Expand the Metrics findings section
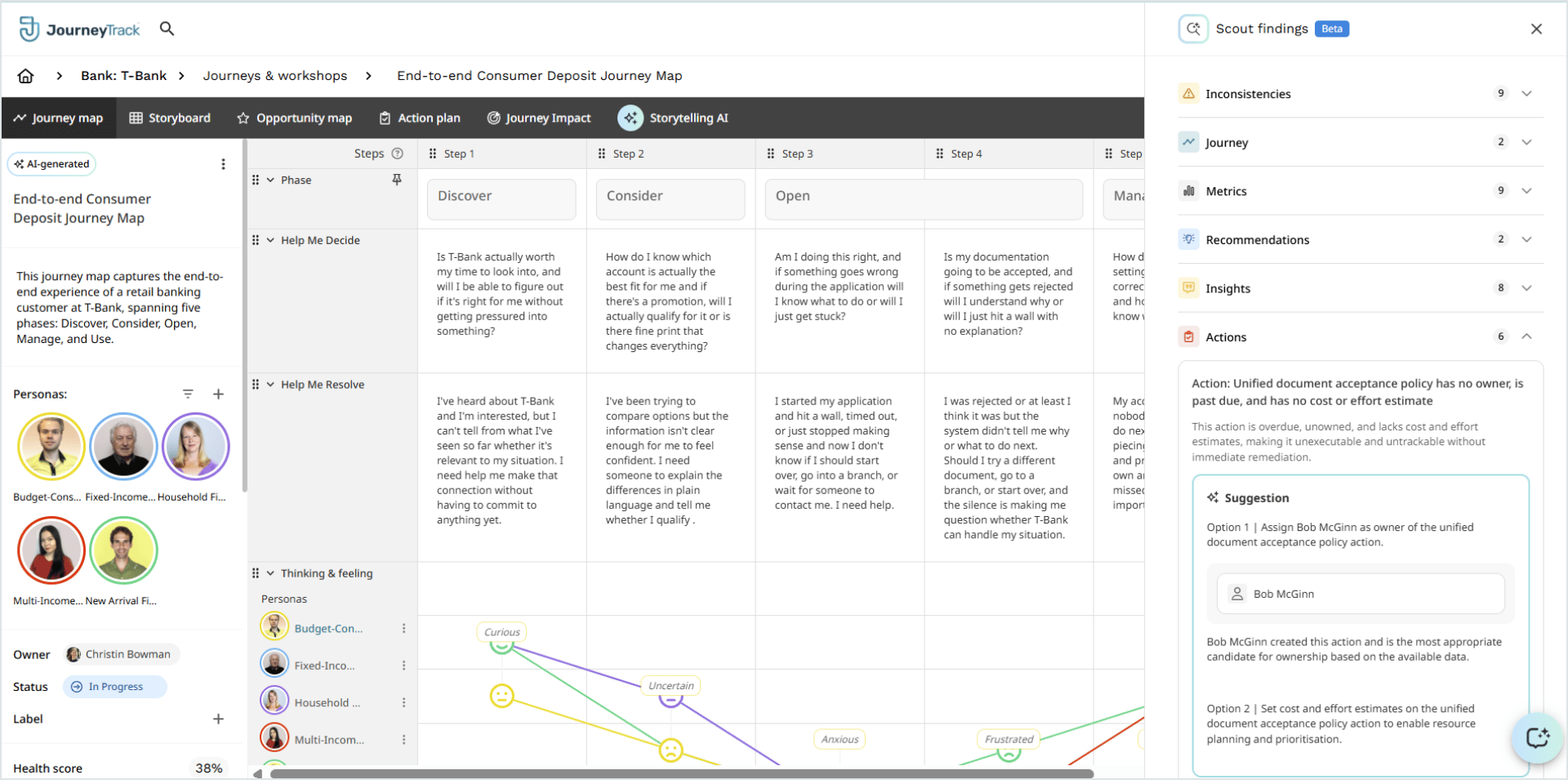 [x=1526, y=191]
